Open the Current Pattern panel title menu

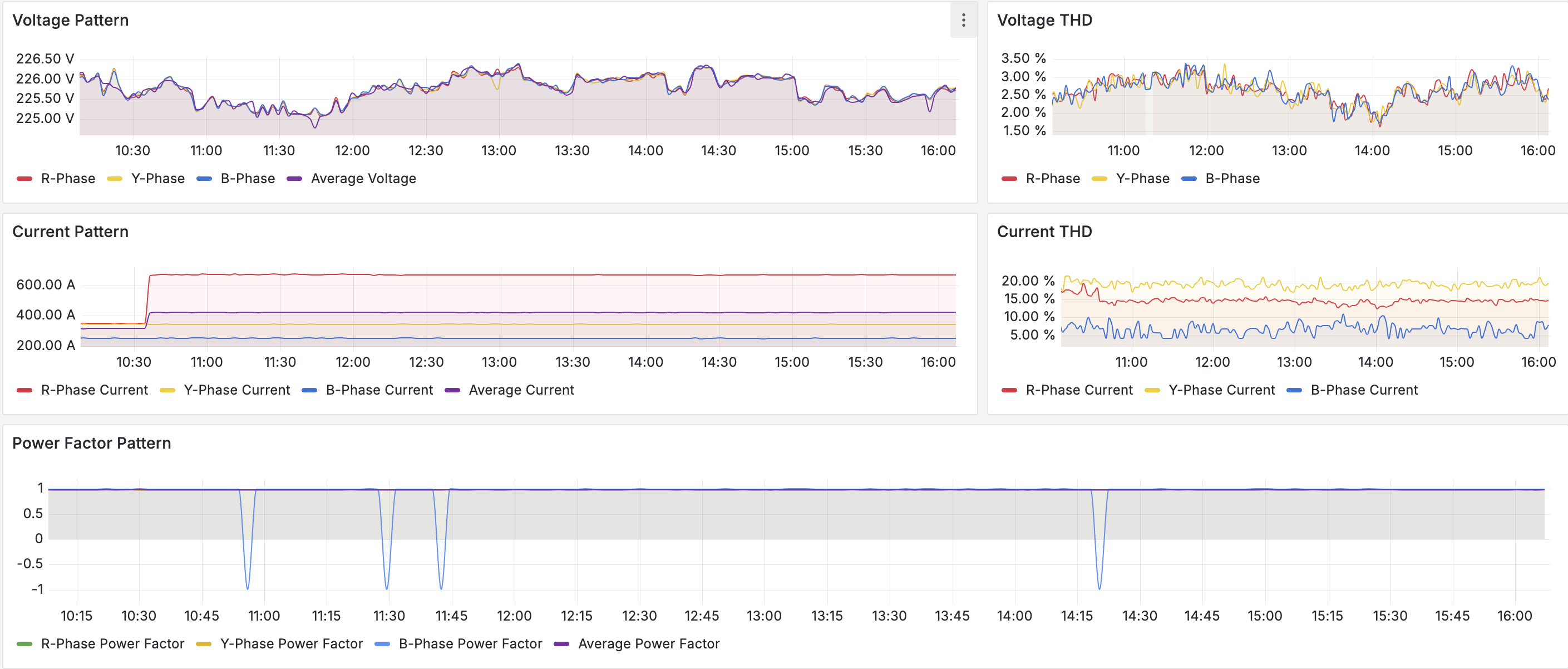click(71, 232)
